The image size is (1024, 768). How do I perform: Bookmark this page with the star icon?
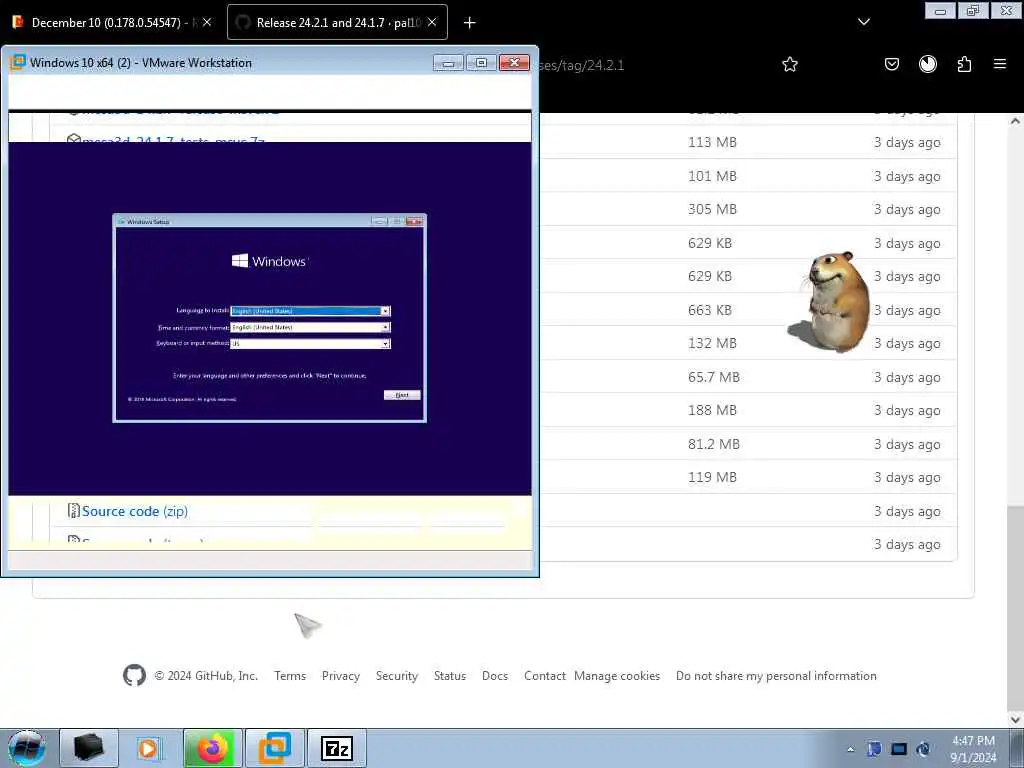click(790, 64)
